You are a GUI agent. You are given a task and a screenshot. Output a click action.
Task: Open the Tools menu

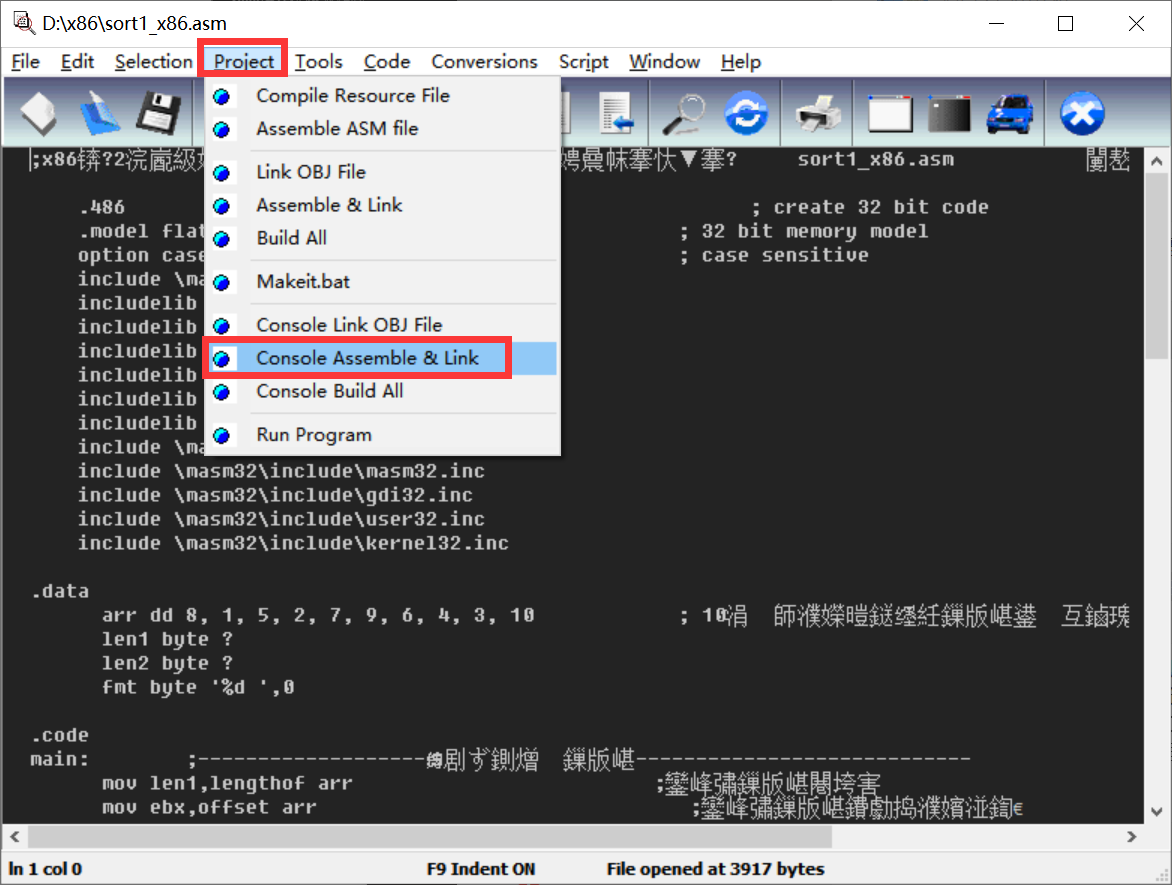tap(319, 61)
